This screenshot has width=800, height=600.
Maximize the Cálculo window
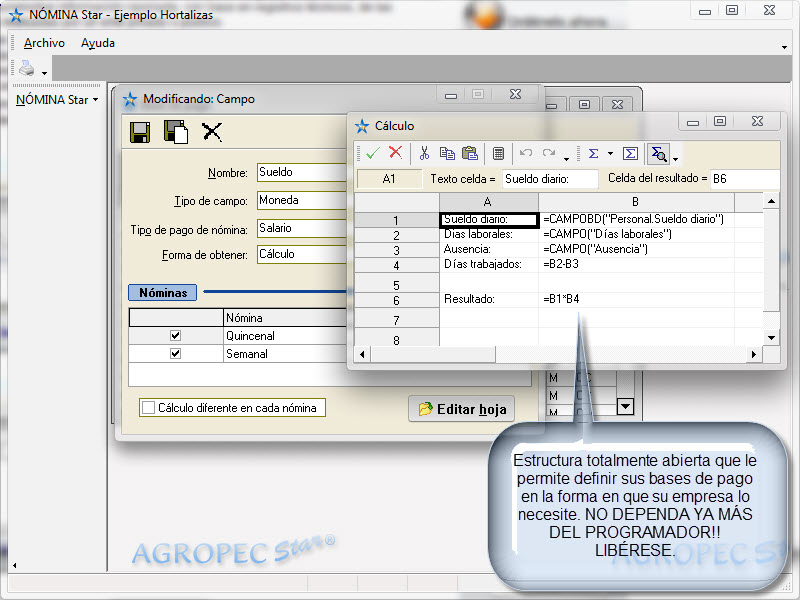[x=720, y=121]
